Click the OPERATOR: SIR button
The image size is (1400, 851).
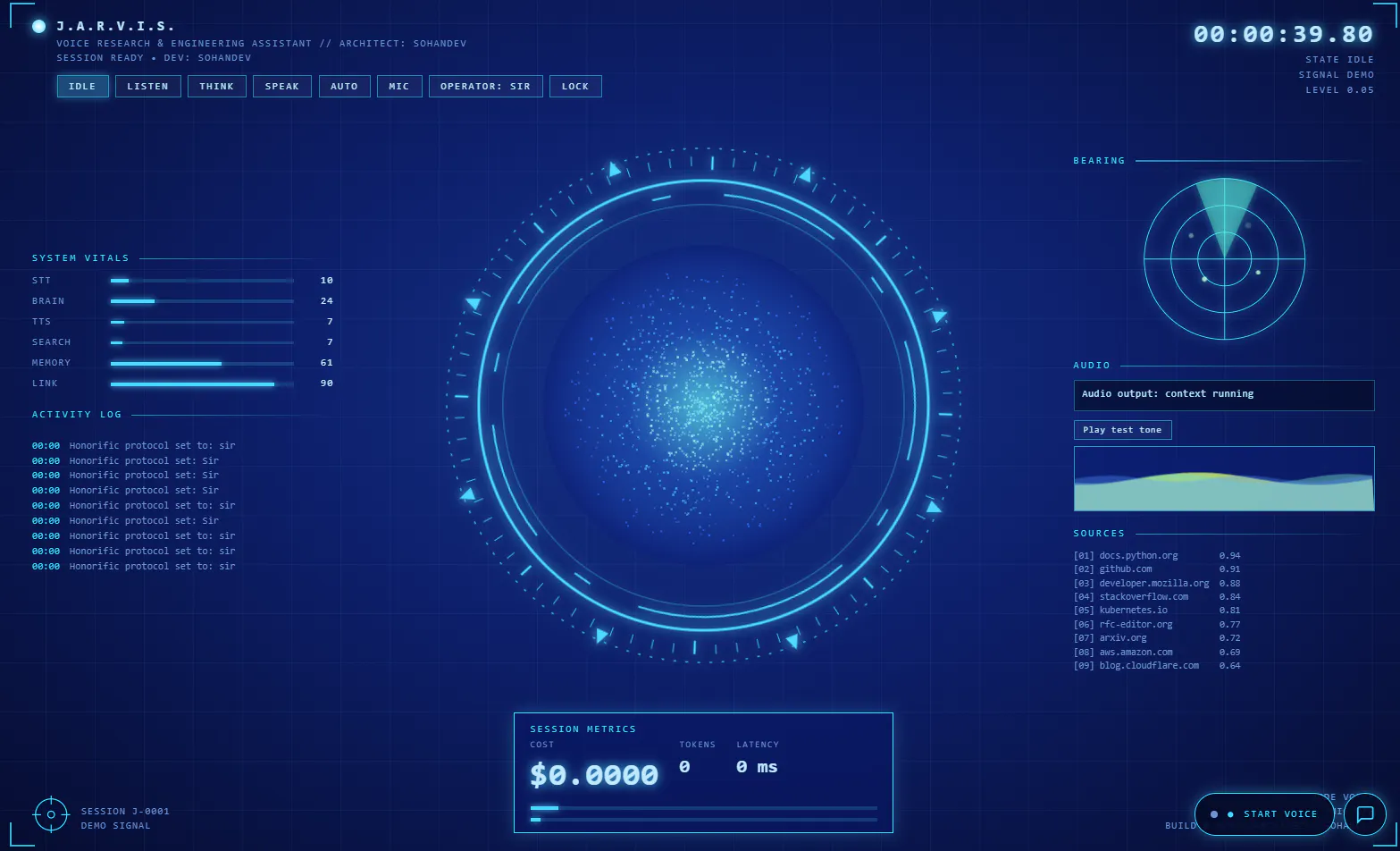(x=485, y=86)
